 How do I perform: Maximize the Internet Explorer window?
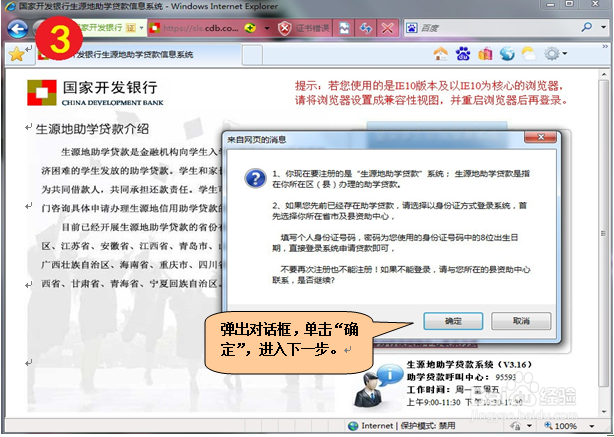pos(570,4)
